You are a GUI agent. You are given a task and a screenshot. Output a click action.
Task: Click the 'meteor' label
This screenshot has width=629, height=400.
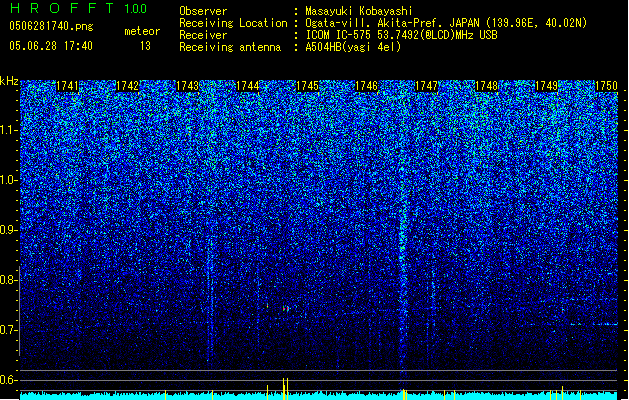coord(142,31)
